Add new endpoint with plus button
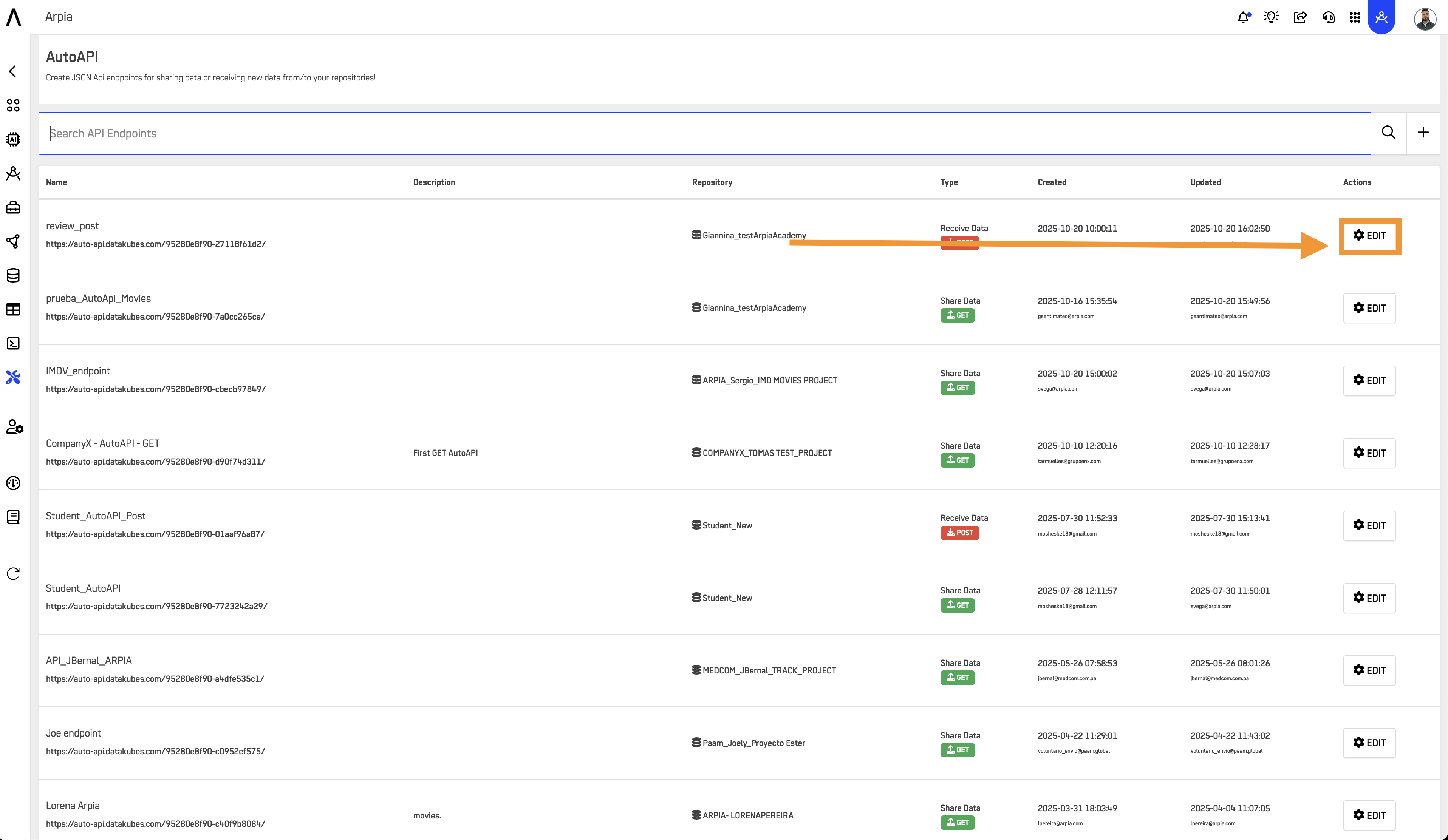The image size is (1448, 840). [1423, 133]
